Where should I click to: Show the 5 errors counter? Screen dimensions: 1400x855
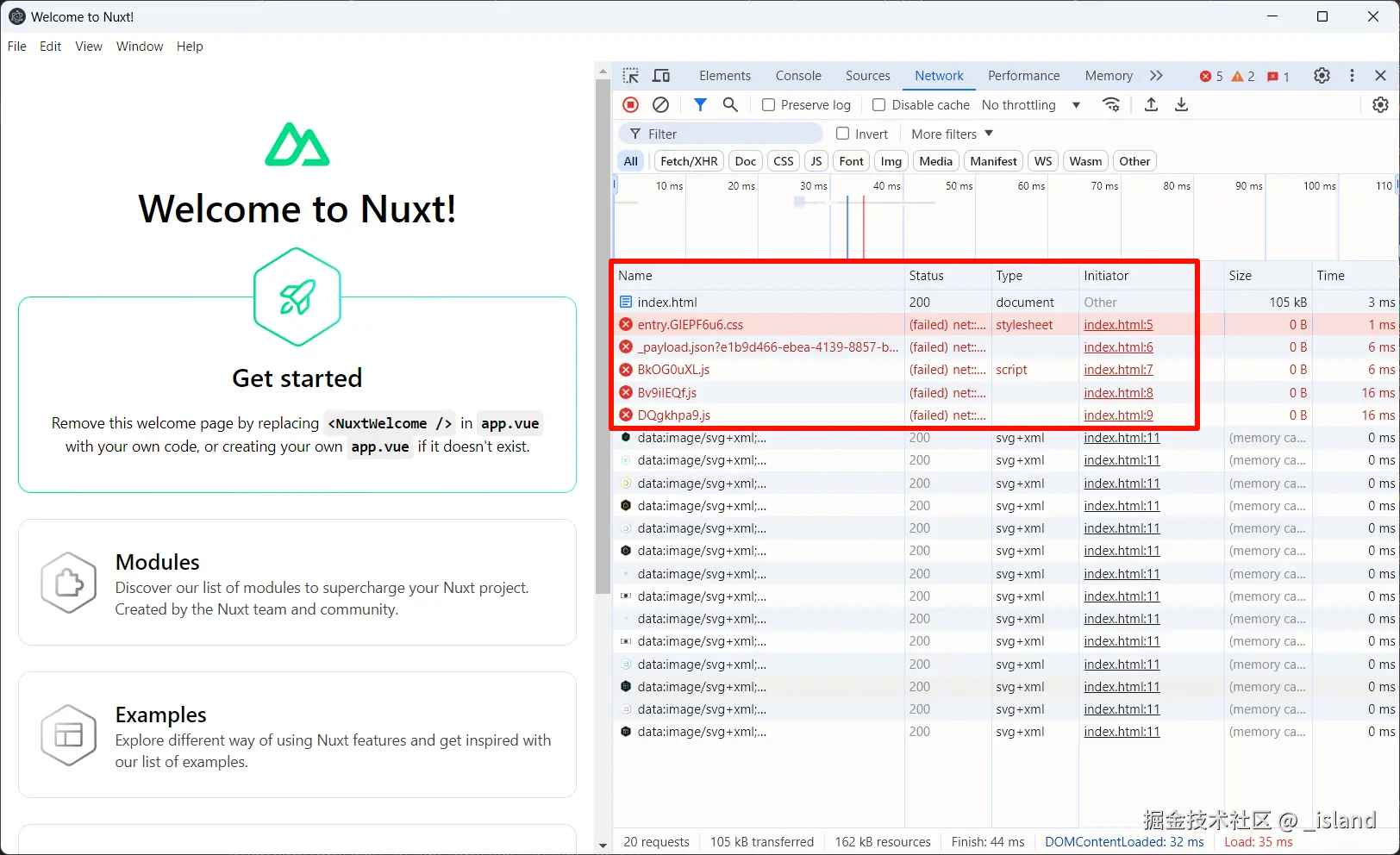(x=1211, y=77)
